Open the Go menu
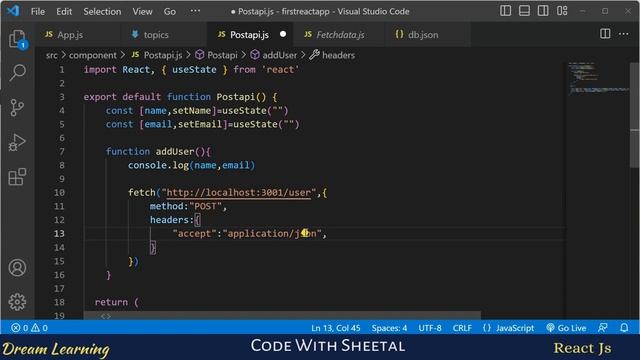Screen dimensions: 640x360 coord(169,11)
